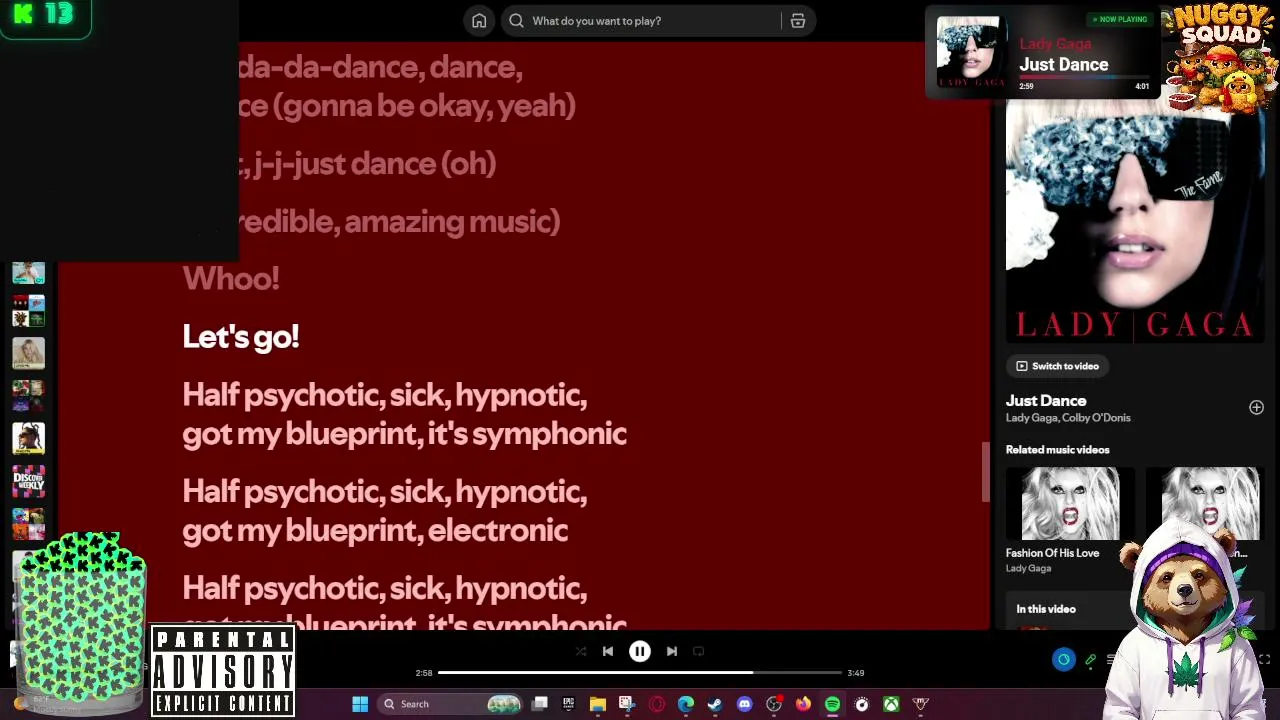Skip to the next track

point(672,651)
